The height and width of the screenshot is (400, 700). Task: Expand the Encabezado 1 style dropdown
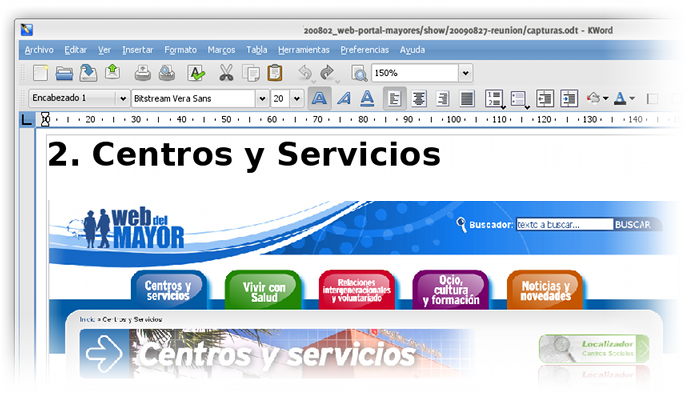tap(123, 98)
